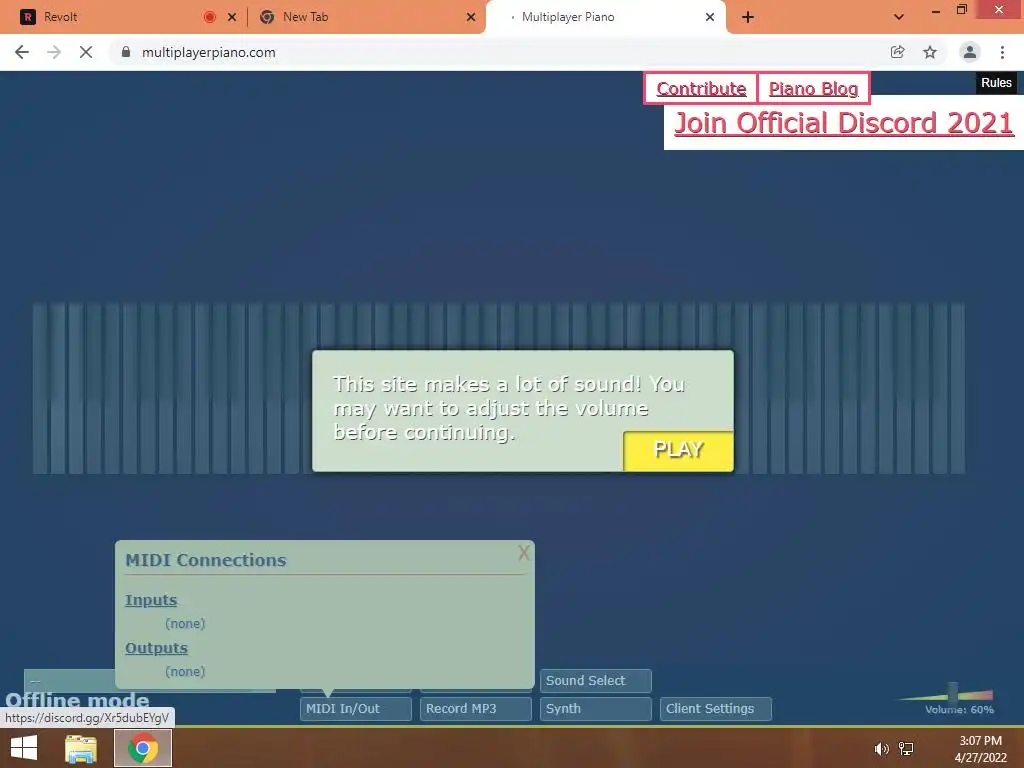1024x768 pixels.
Task: Click the '(none)' entry under Inputs
Action: [185, 624]
